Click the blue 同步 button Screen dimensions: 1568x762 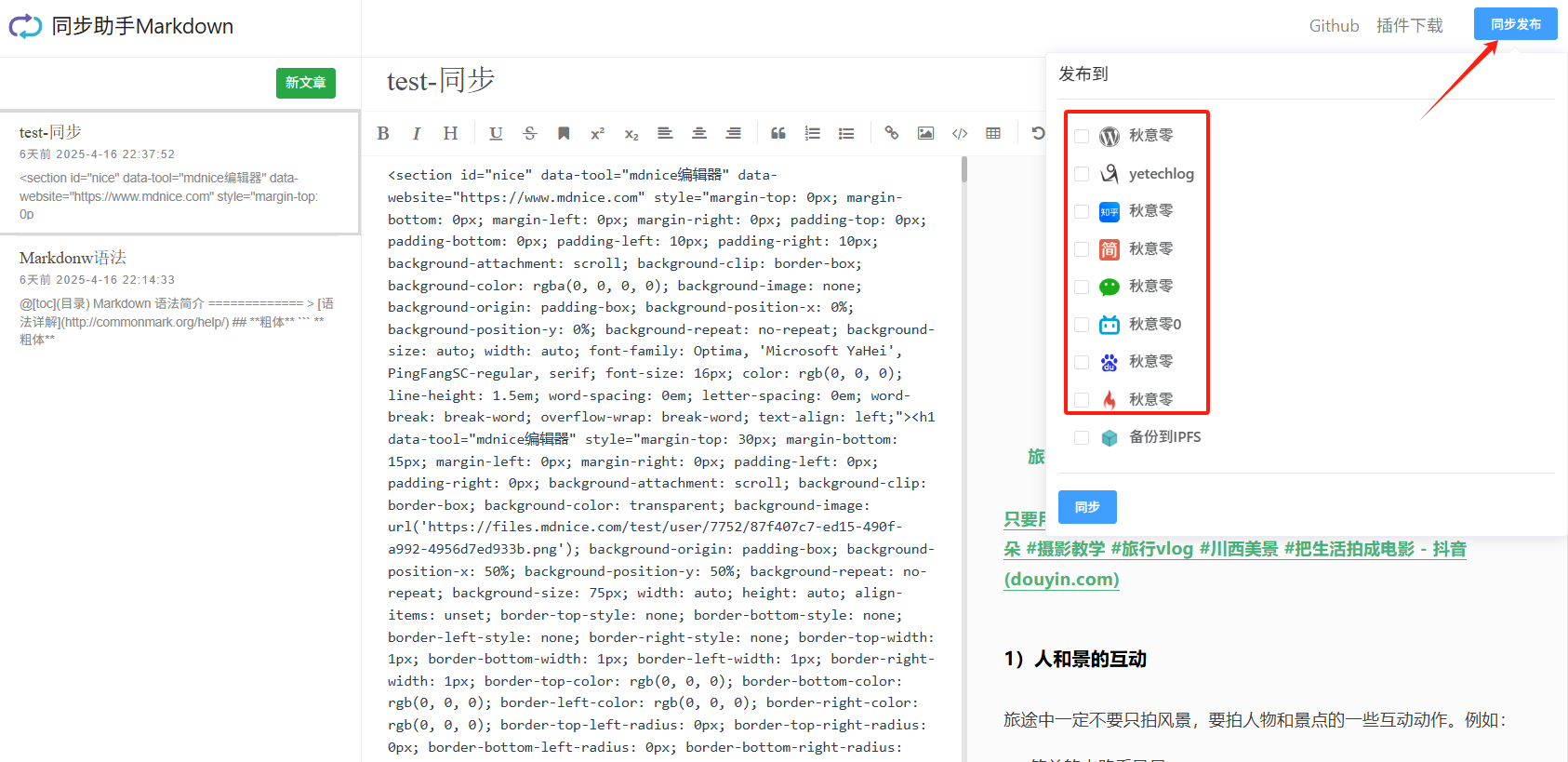pyautogui.click(x=1087, y=507)
